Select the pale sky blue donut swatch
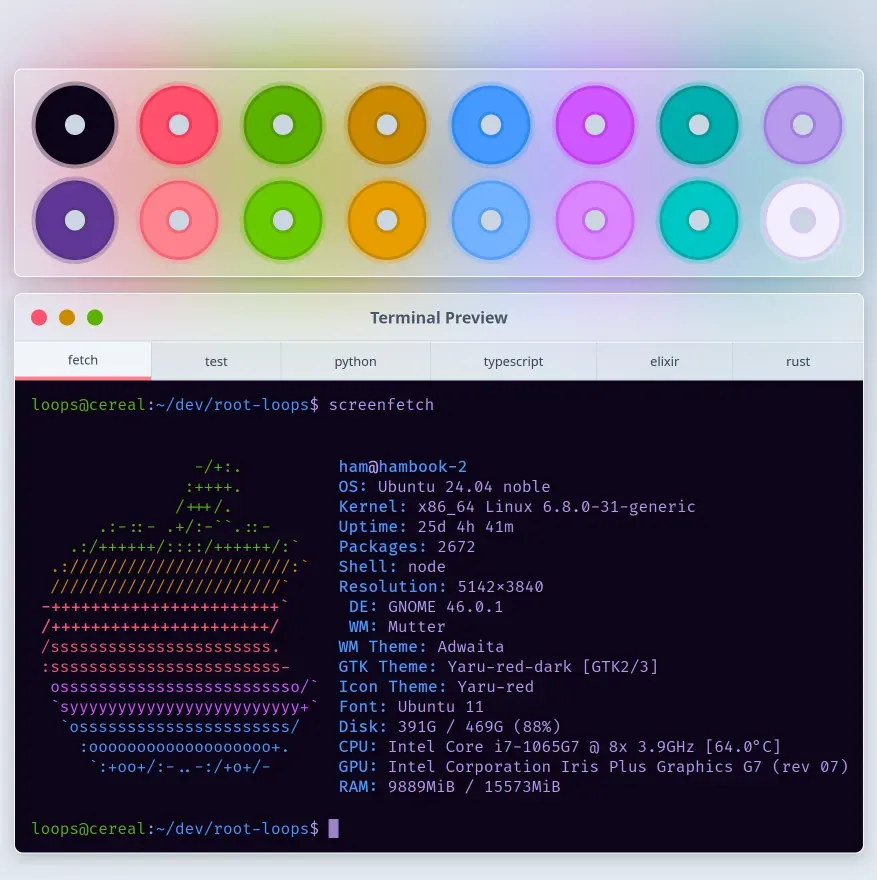This screenshot has width=877, height=880. pyautogui.click(x=490, y=219)
